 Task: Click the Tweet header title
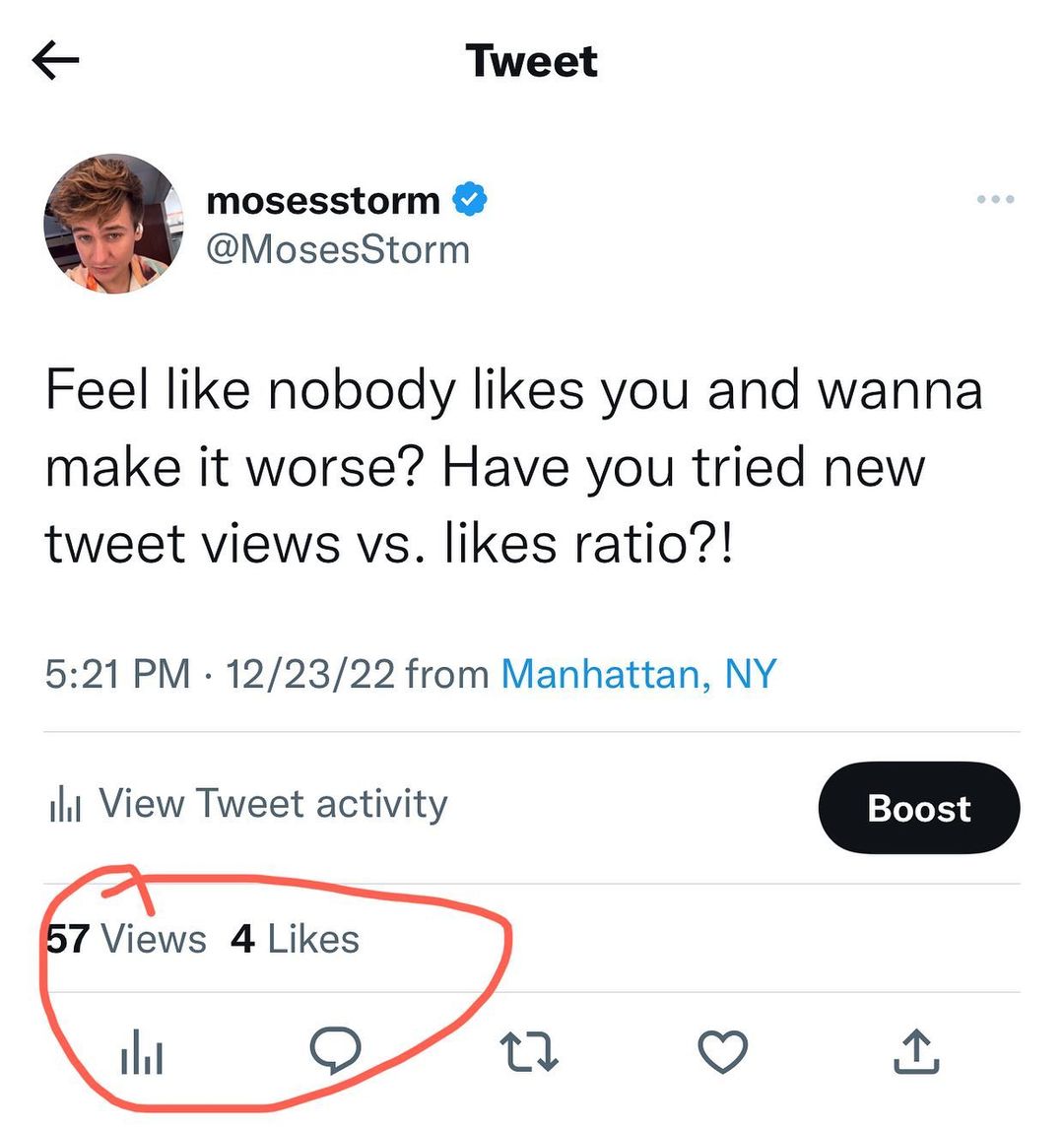(532, 61)
